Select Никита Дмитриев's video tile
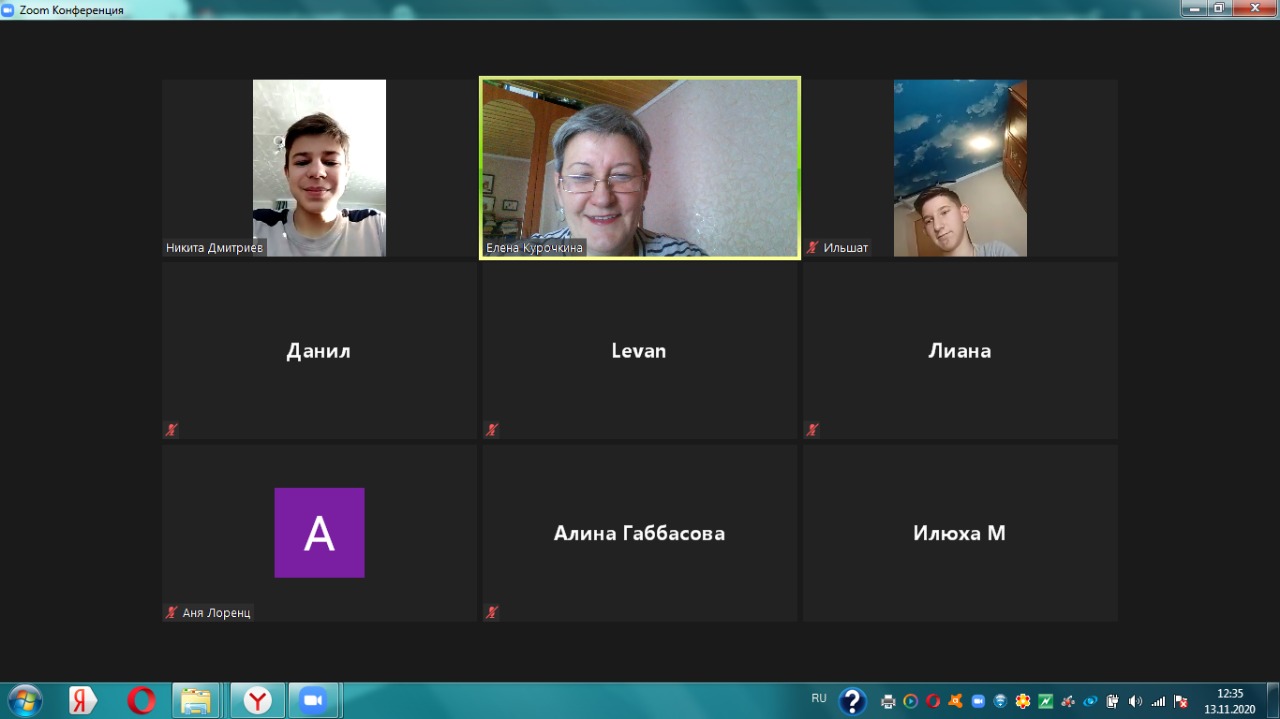This screenshot has width=1280, height=719. pyautogui.click(x=319, y=168)
